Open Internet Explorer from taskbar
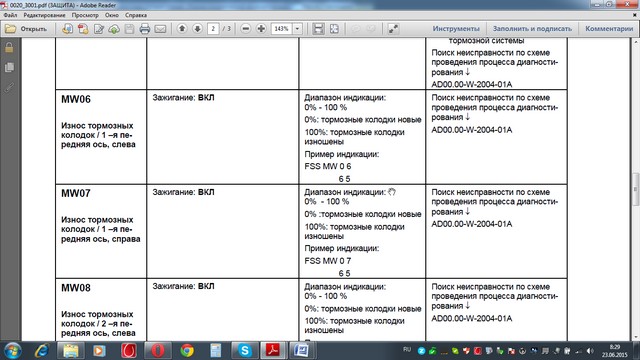This screenshot has width=640, height=360. click(x=42, y=351)
